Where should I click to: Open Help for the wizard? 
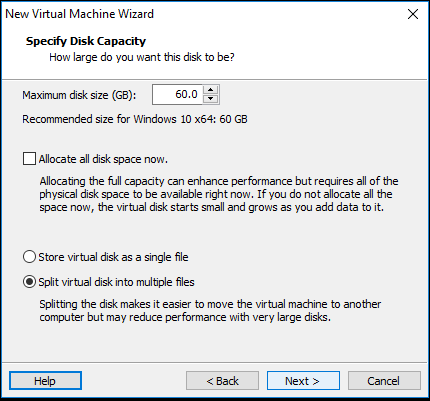[x=45, y=380]
